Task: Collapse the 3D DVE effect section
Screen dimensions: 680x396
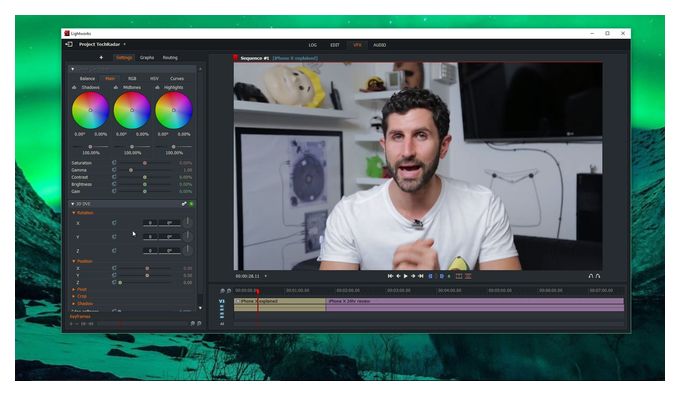Action: coord(72,204)
